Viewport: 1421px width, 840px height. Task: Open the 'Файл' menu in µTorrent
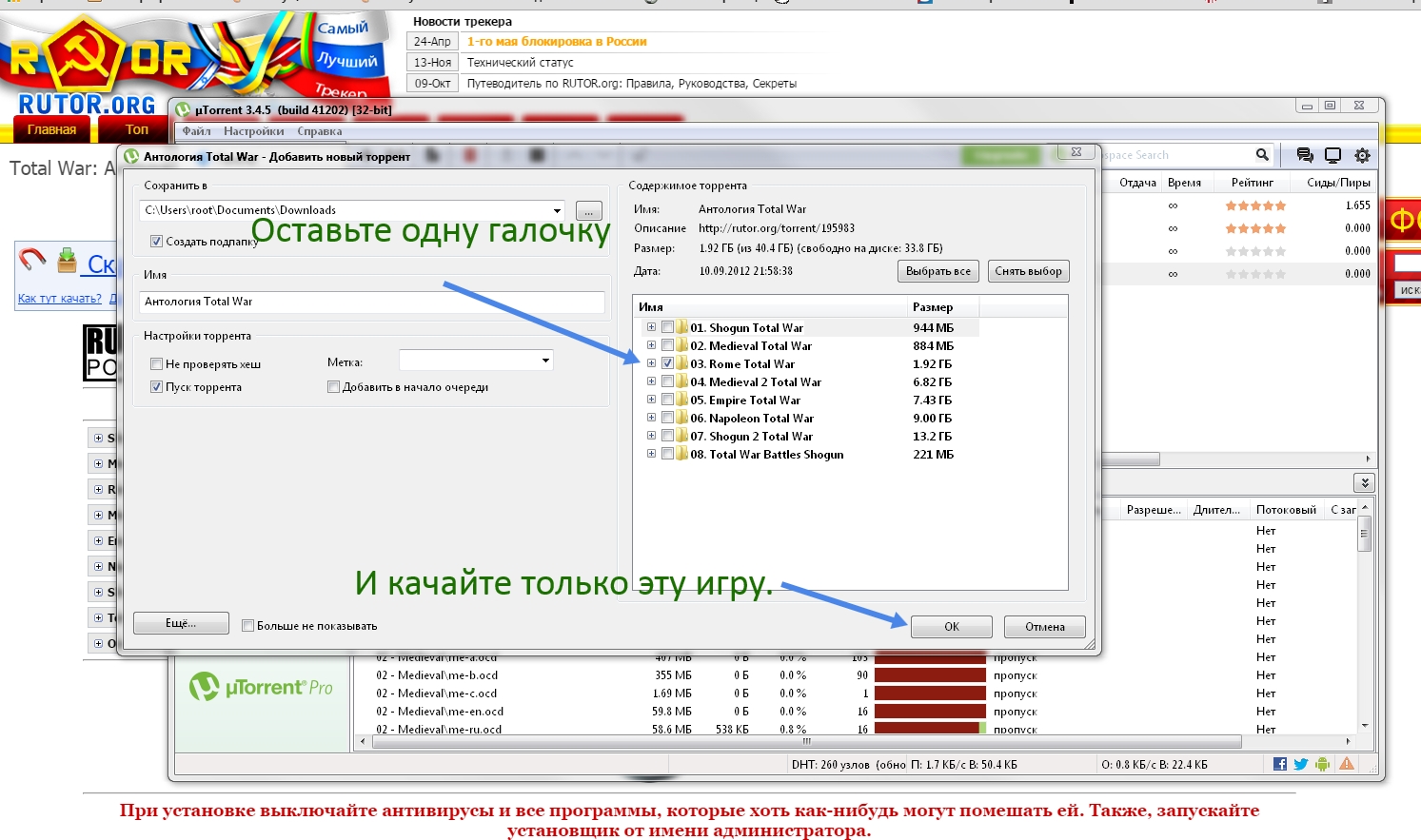tap(196, 130)
